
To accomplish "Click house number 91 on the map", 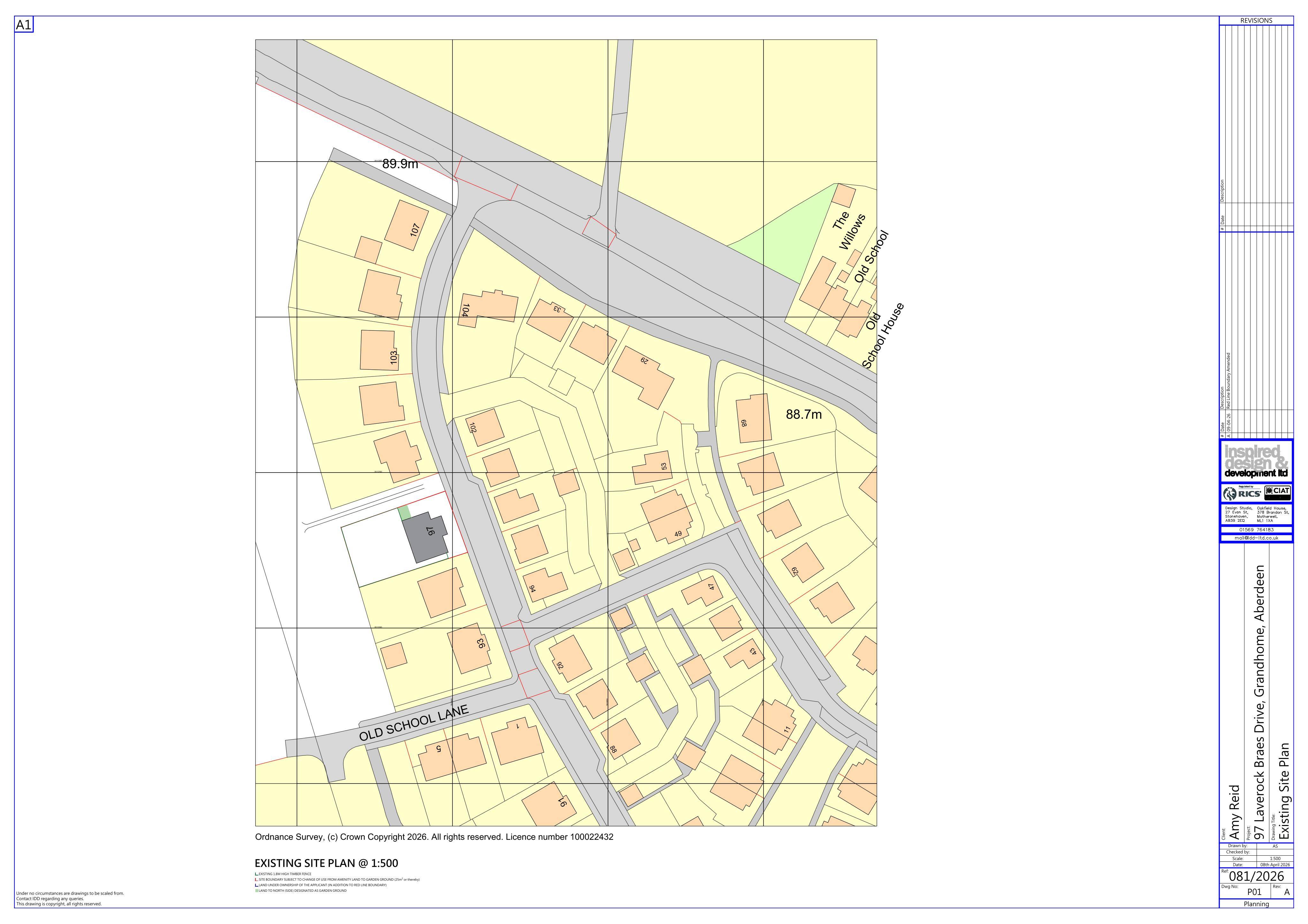I will (x=562, y=802).
